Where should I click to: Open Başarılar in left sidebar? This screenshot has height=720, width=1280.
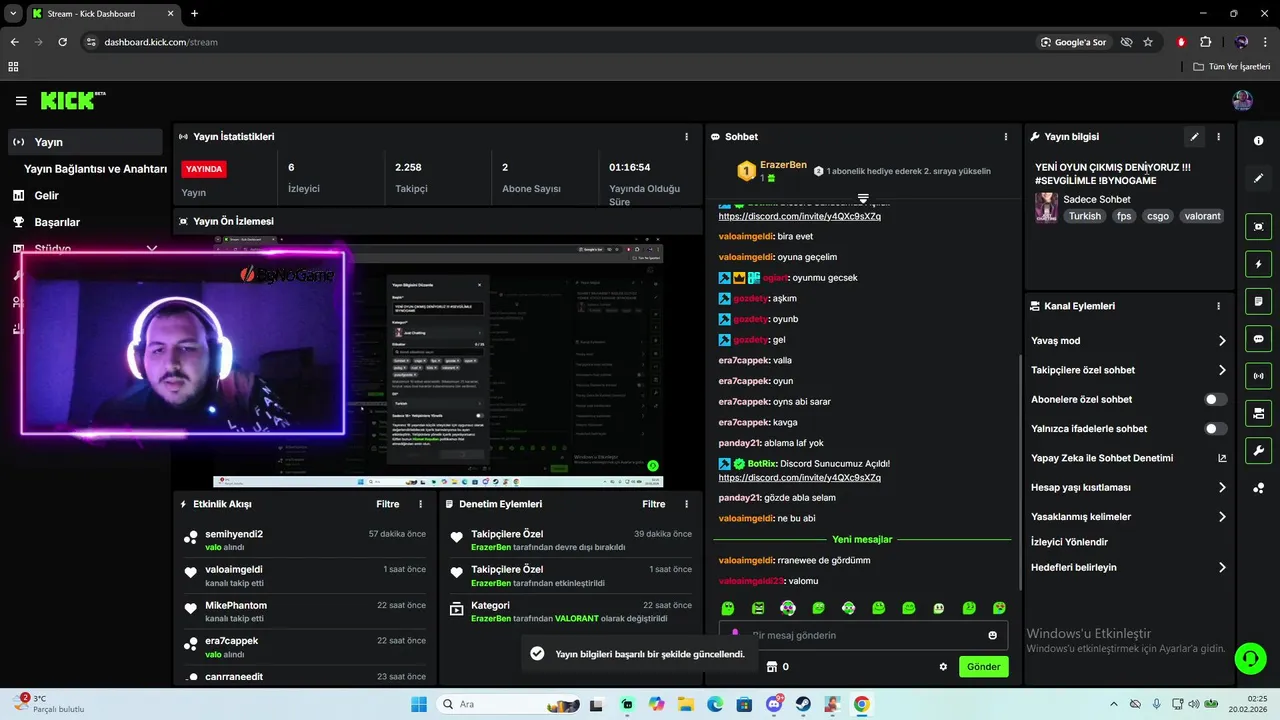pos(57,222)
